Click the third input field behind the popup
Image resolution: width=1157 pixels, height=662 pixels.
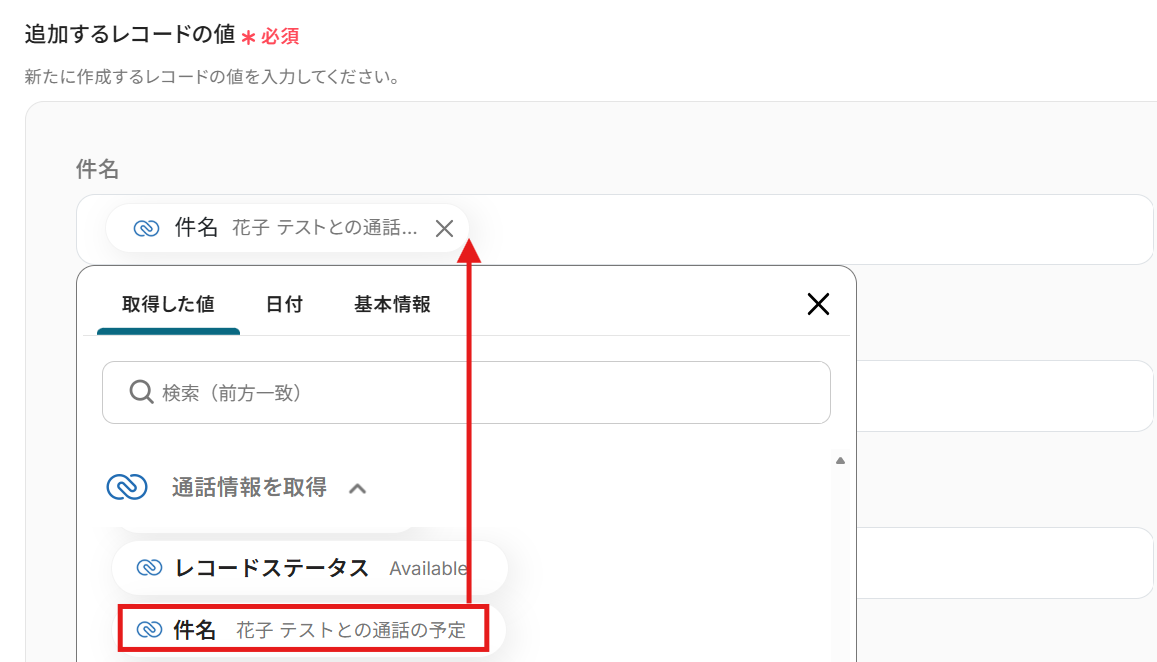click(1004, 563)
